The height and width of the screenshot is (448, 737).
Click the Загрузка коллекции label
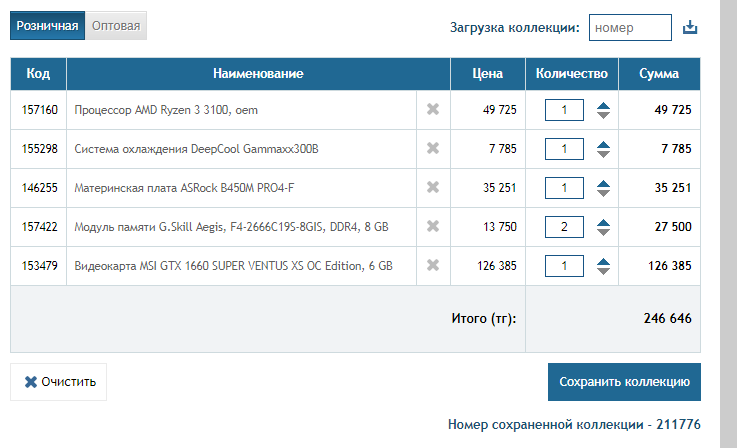tap(515, 28)
